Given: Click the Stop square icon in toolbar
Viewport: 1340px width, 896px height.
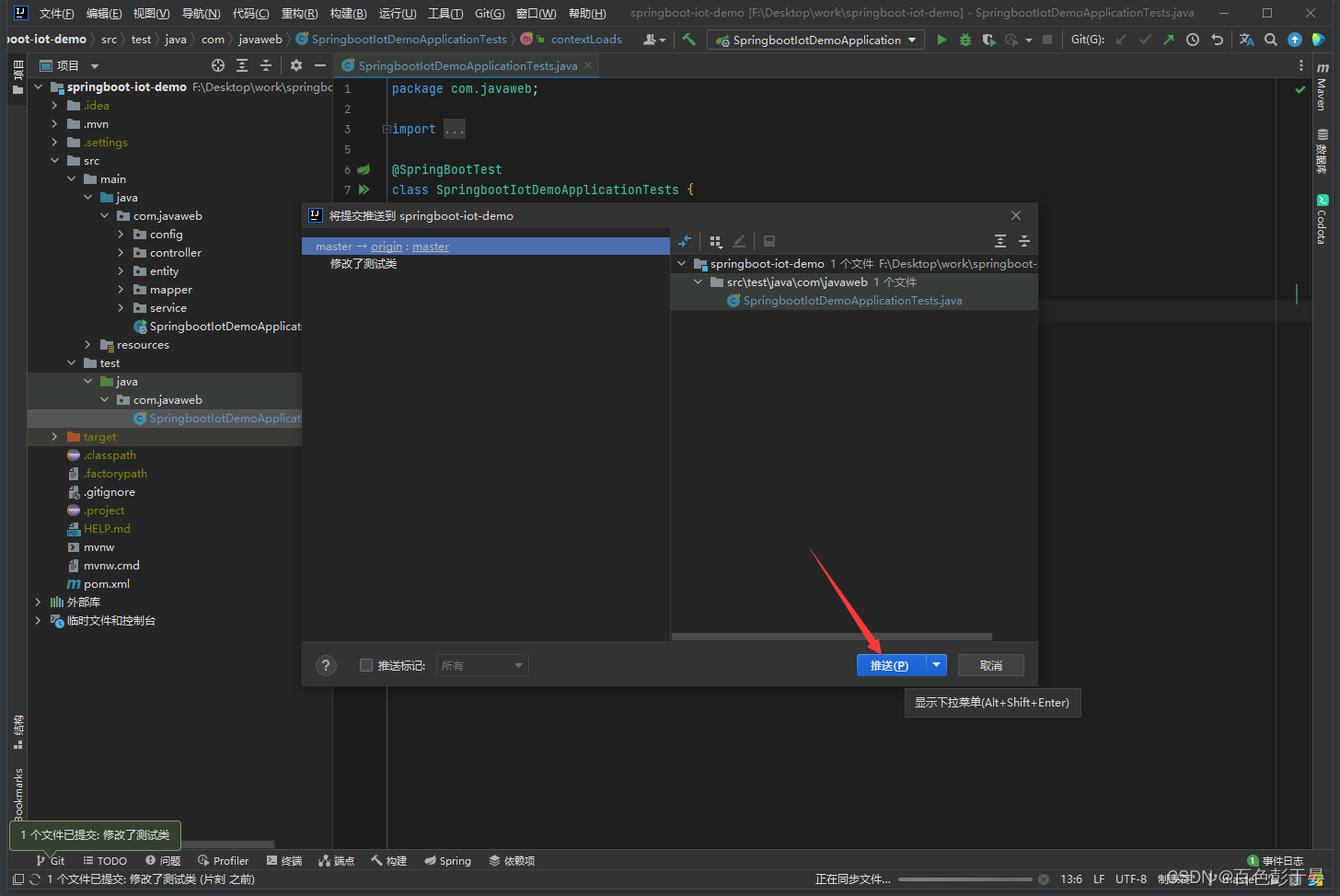Looking at the screenshot, I should click(x=1047, y=40).
